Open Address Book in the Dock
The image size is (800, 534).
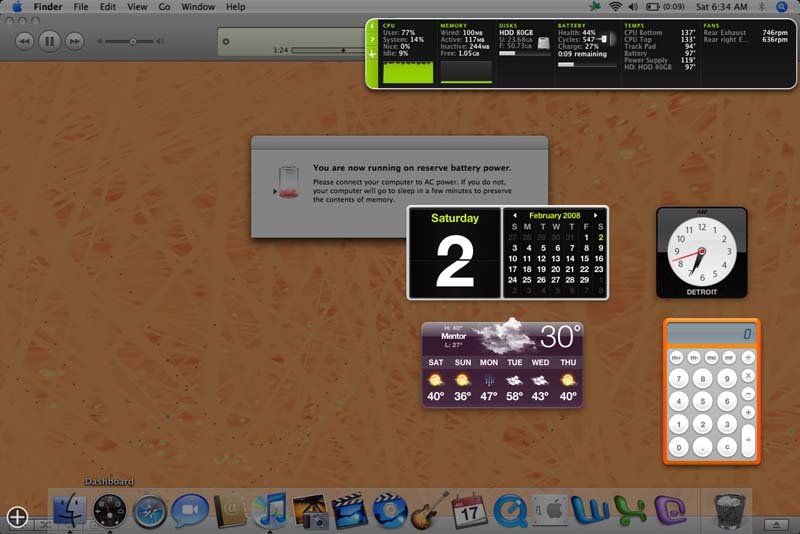[x=230, y=511]
